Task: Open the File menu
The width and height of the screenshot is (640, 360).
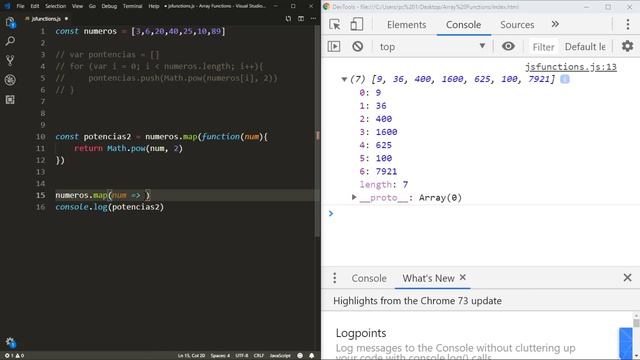Action: (x=20, y=6)
